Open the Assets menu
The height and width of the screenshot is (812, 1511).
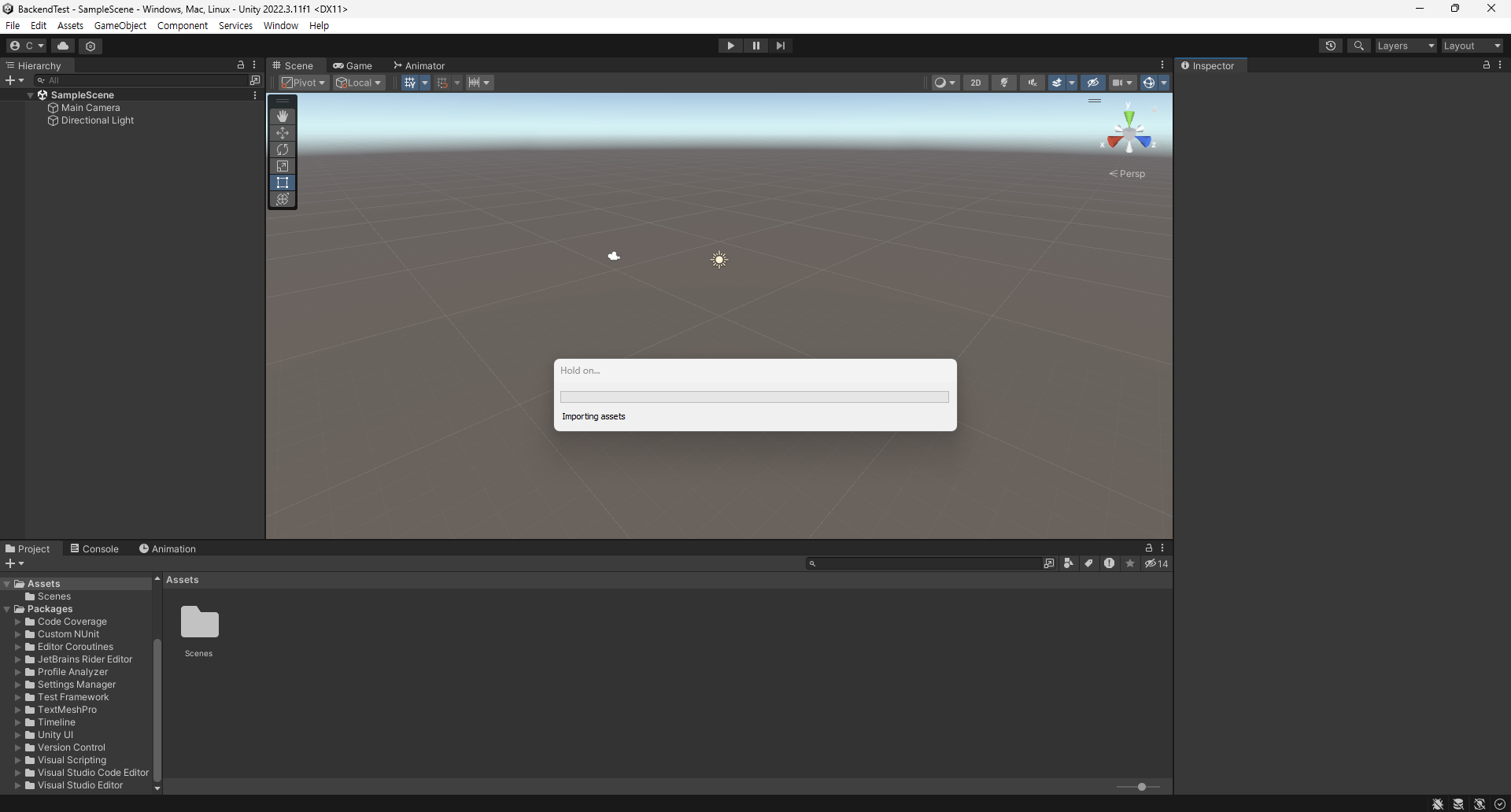[70, 25]
